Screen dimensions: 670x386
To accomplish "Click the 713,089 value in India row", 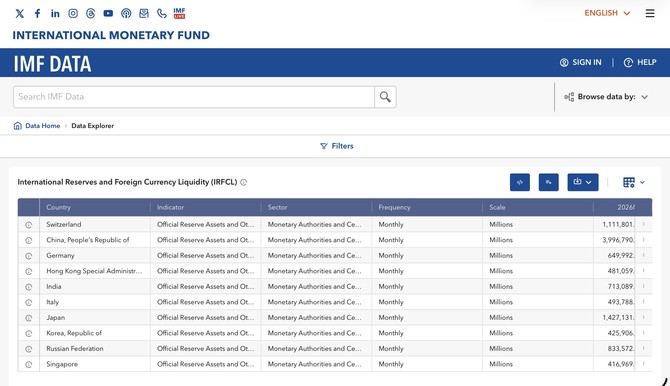I will coord(621,286).
